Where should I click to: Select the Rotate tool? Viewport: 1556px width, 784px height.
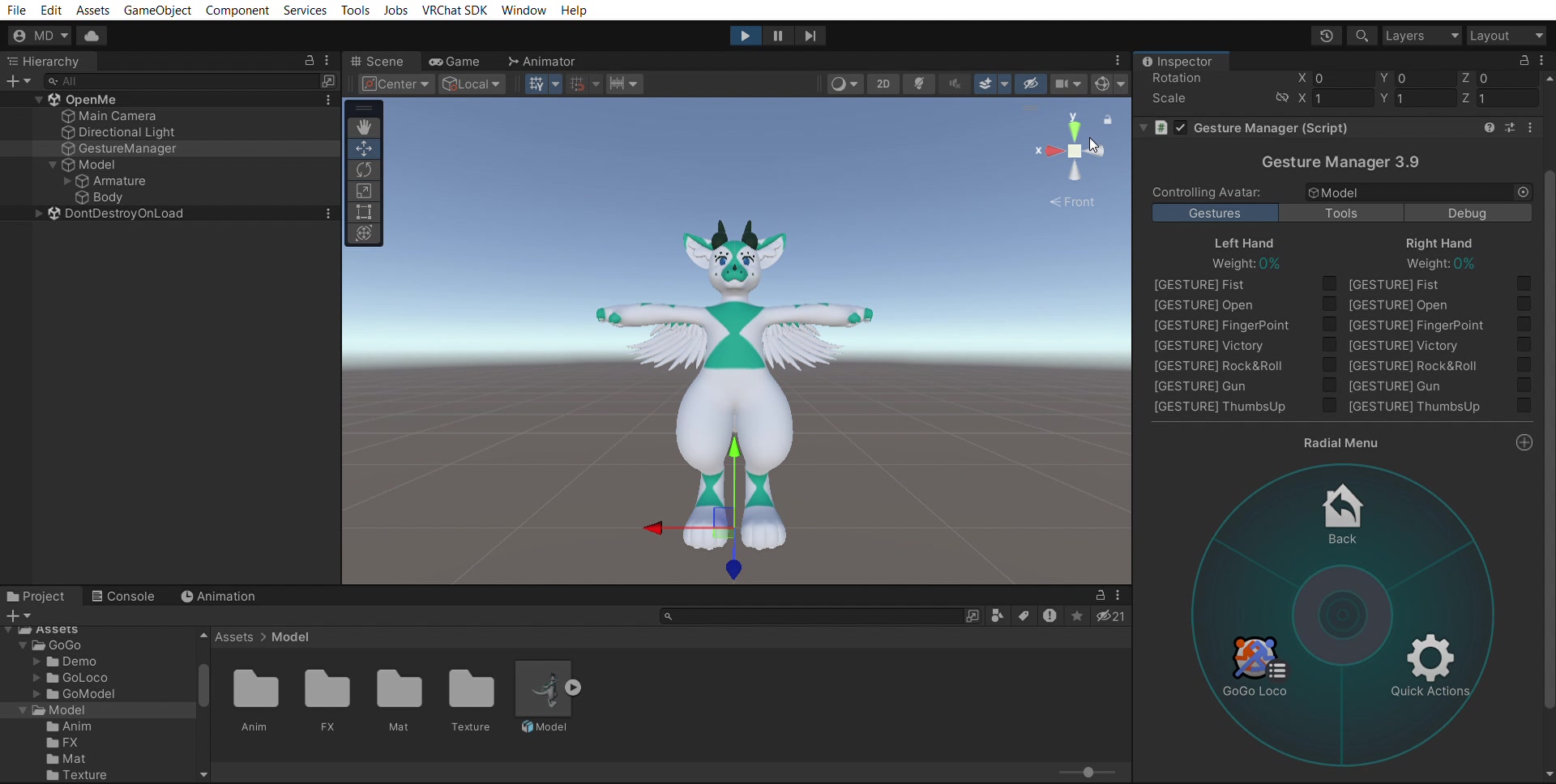364,169
